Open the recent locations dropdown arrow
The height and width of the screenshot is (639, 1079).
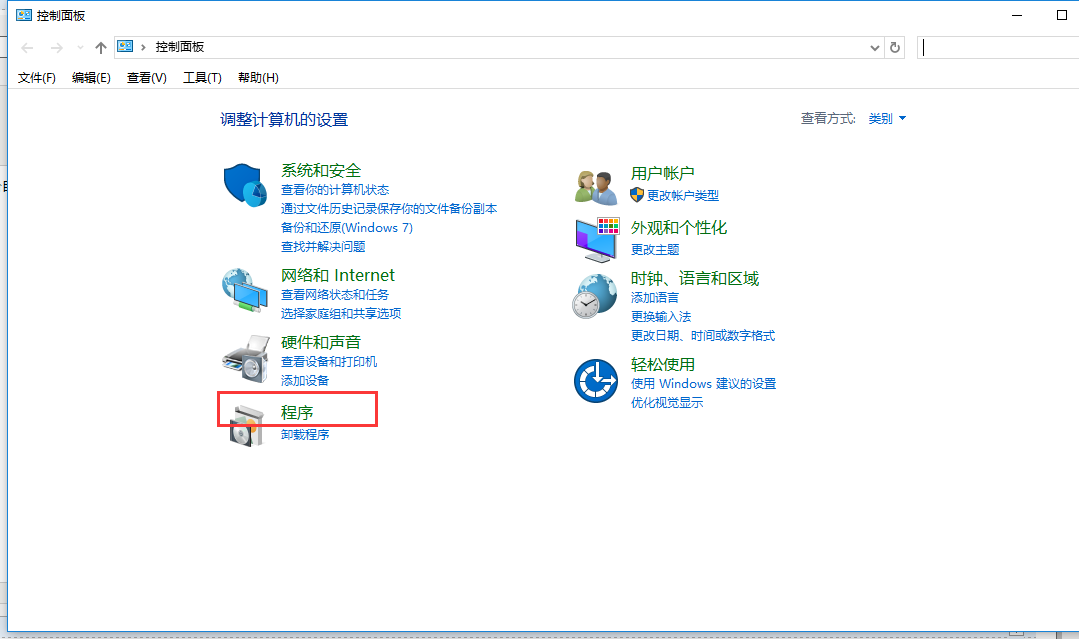80,47
